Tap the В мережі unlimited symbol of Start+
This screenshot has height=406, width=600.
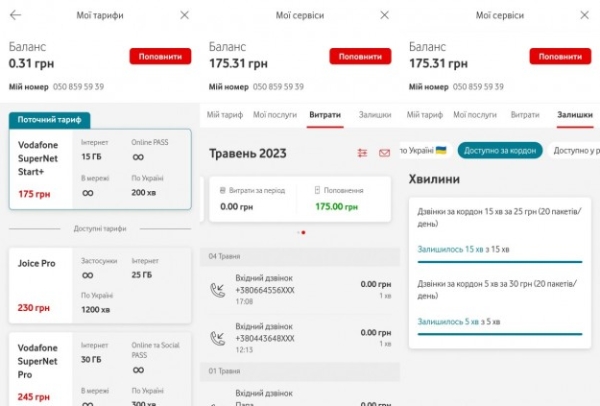pyautogui.click(x=88, y=193)
